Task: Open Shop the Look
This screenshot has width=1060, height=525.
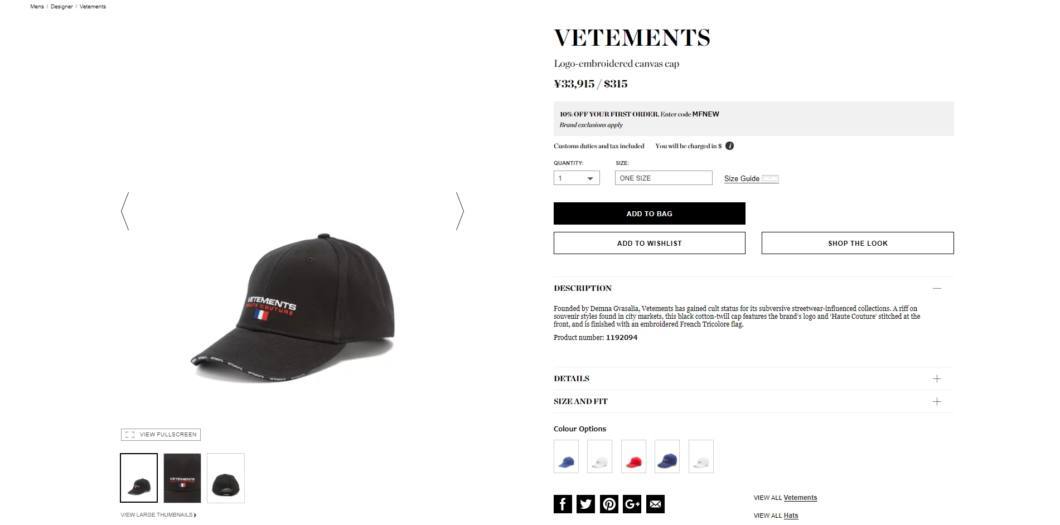Action: click(857, 243)
